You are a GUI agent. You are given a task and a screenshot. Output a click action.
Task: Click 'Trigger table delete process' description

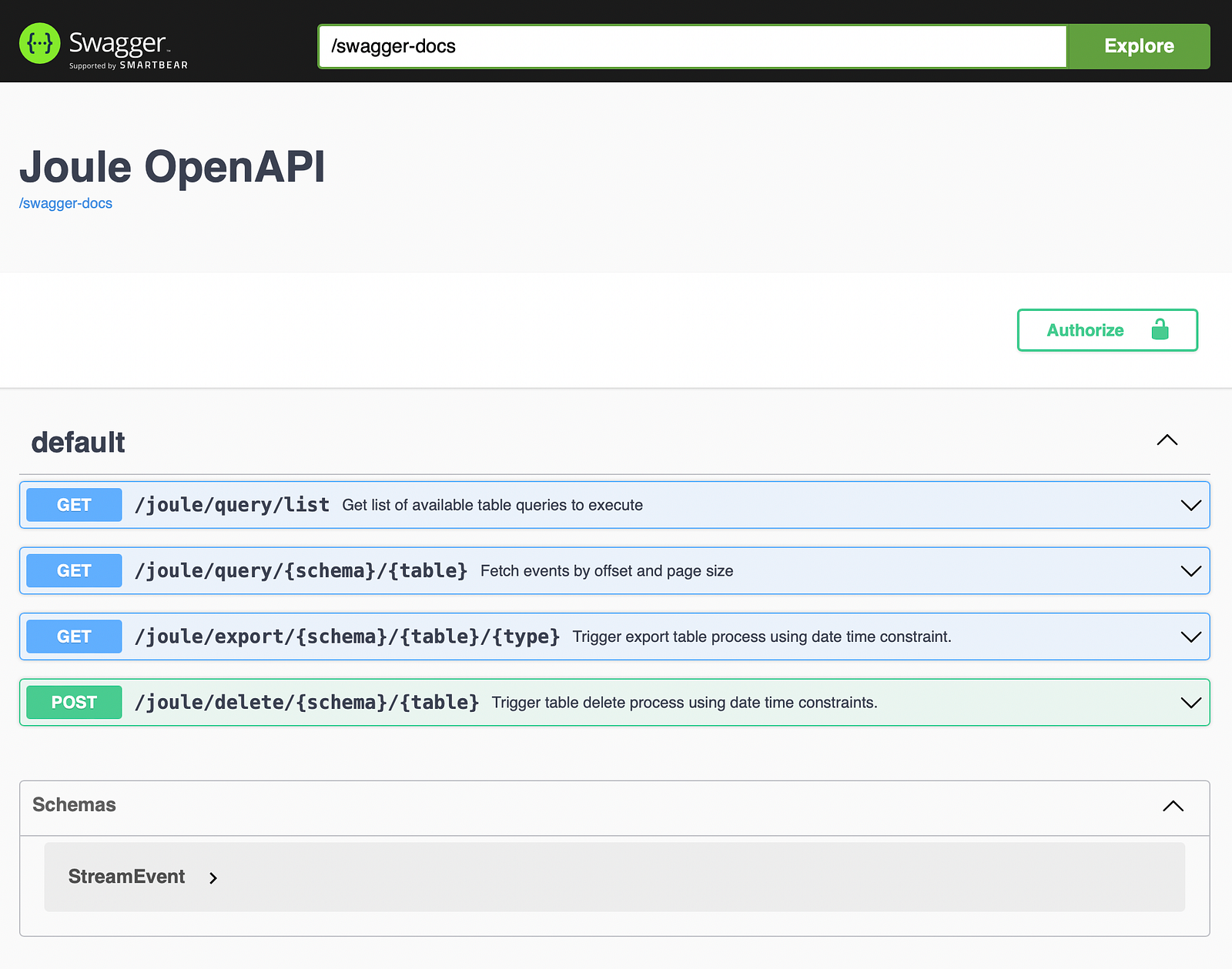coord(685,703)
